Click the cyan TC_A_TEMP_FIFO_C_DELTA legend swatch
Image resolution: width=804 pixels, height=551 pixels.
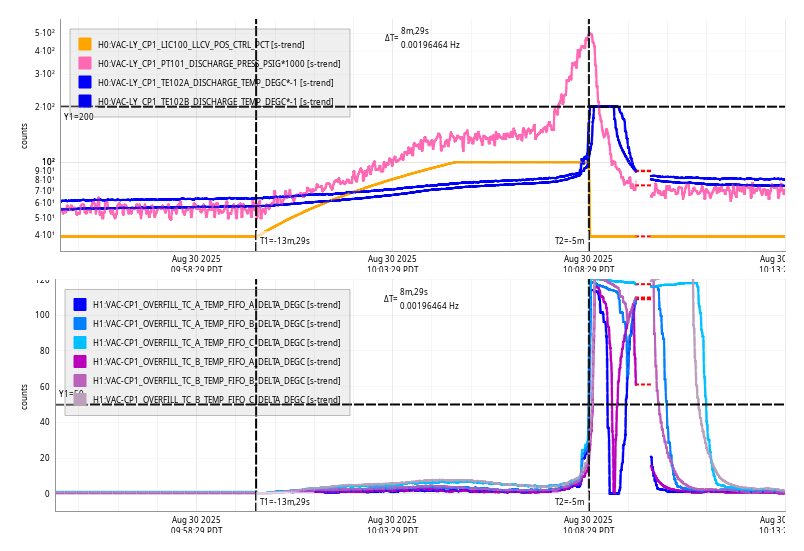[80, 342]
